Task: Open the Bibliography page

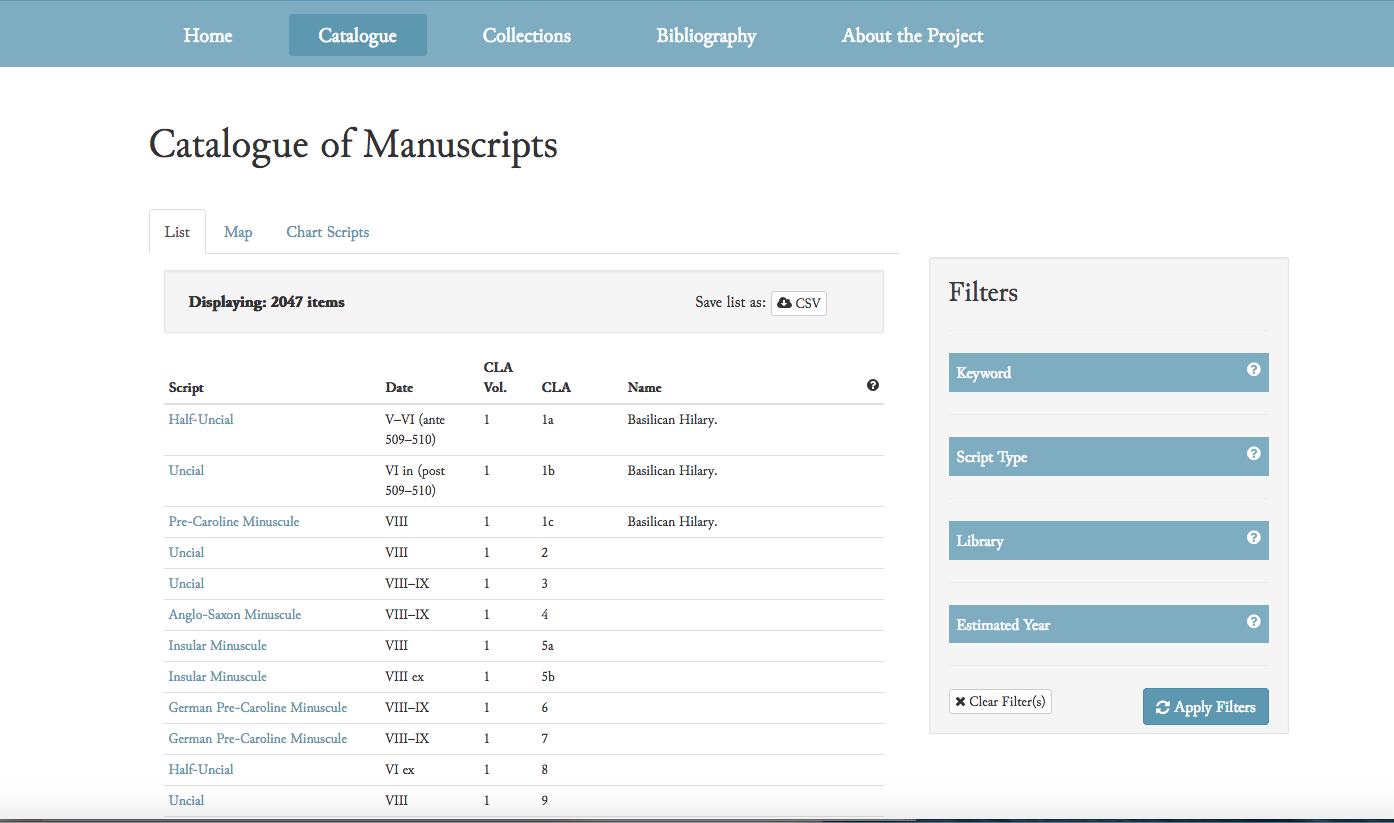Action: pos(706,36)
